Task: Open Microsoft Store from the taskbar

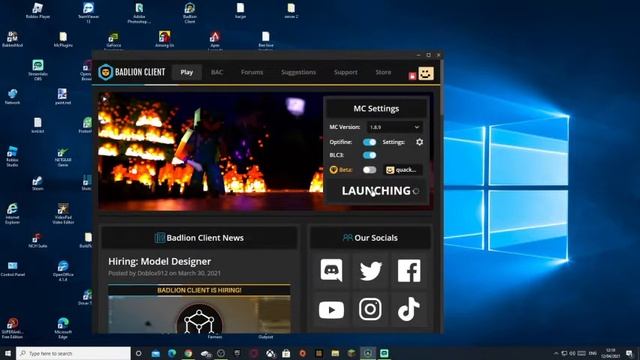Action: coord(286,353)
